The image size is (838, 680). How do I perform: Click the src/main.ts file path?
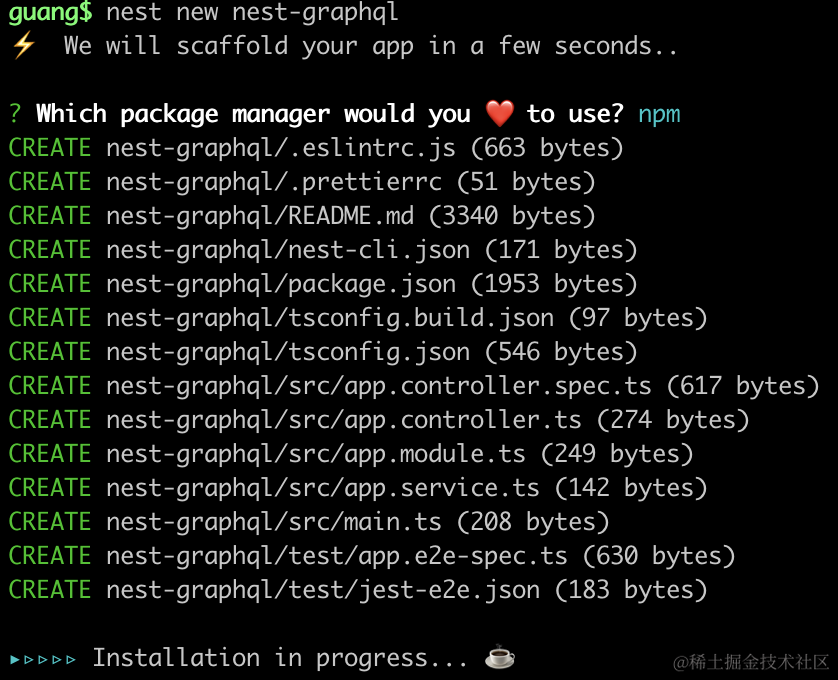pos(273,522)
